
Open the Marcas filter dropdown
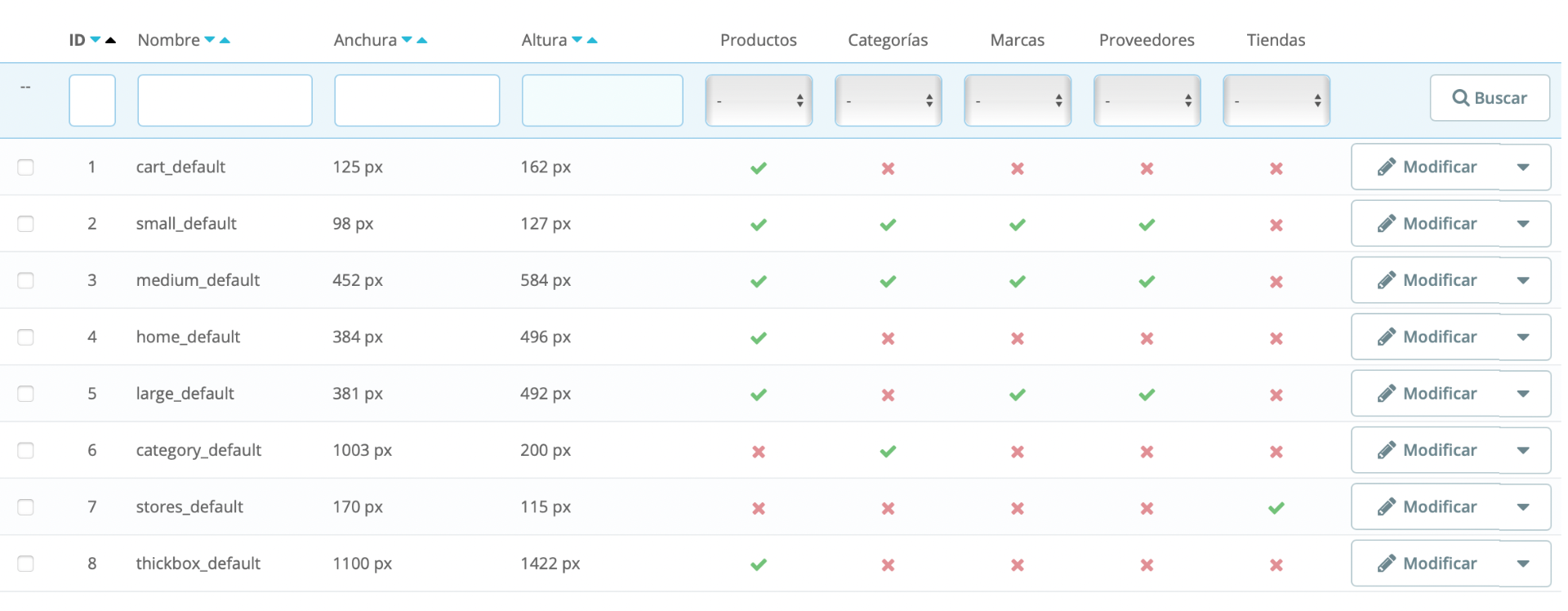(x=1018, y=100)
